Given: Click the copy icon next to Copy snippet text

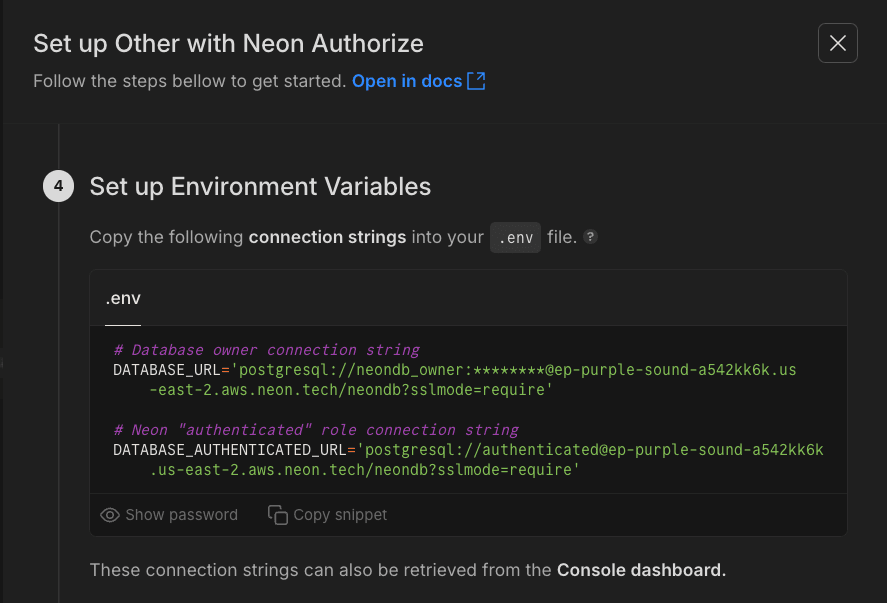Looking at the screenshot, I should pos(276,514).
